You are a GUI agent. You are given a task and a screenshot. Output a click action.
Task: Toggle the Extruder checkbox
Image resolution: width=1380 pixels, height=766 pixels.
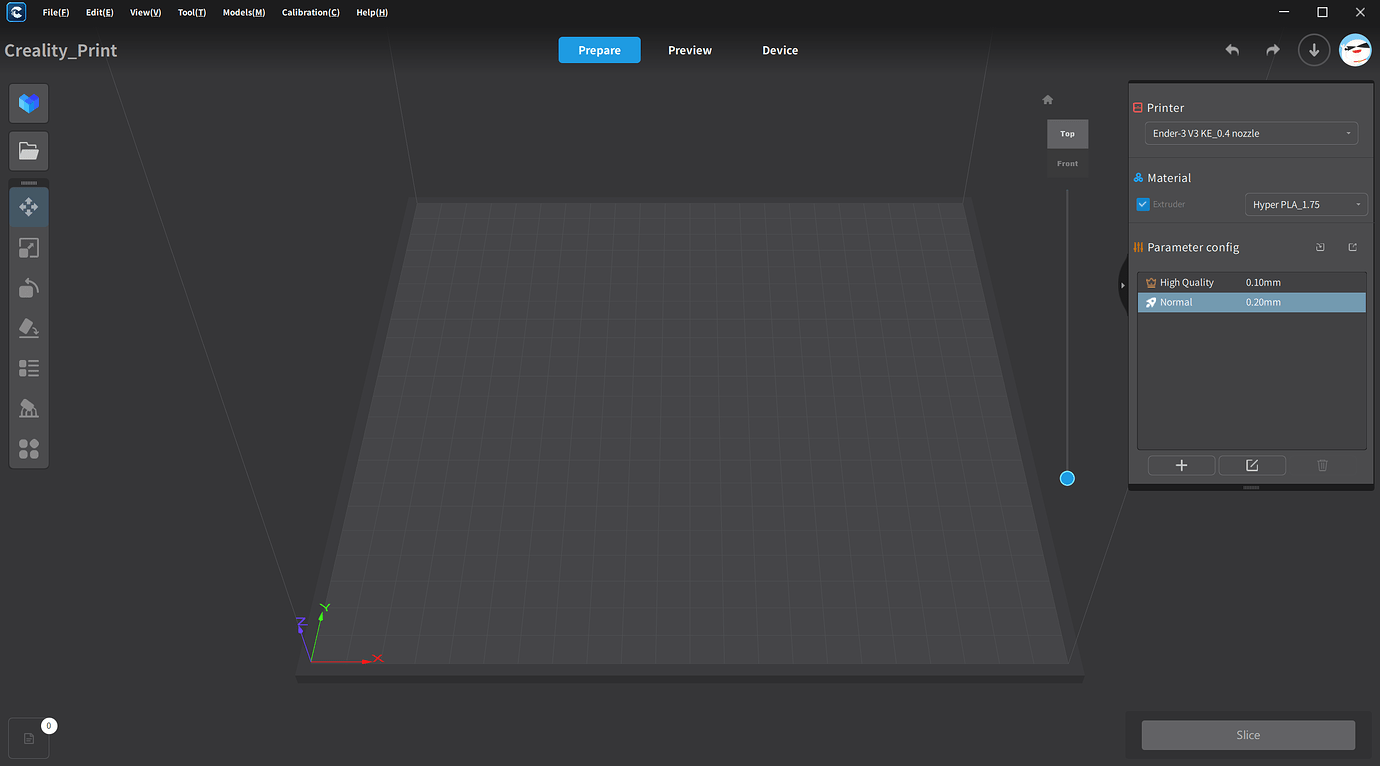[x=1142, y=204]
